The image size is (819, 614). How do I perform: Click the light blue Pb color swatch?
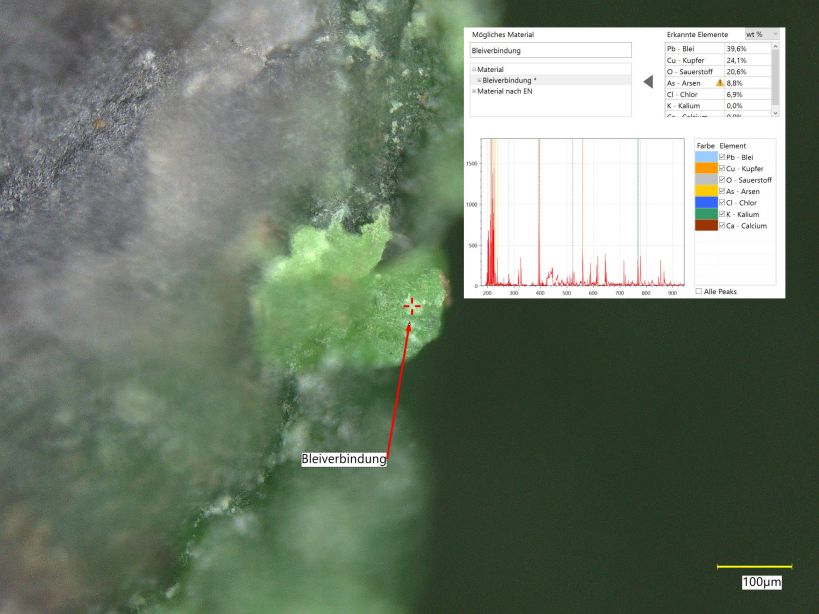pyautogui.click(x=706, y=157)
